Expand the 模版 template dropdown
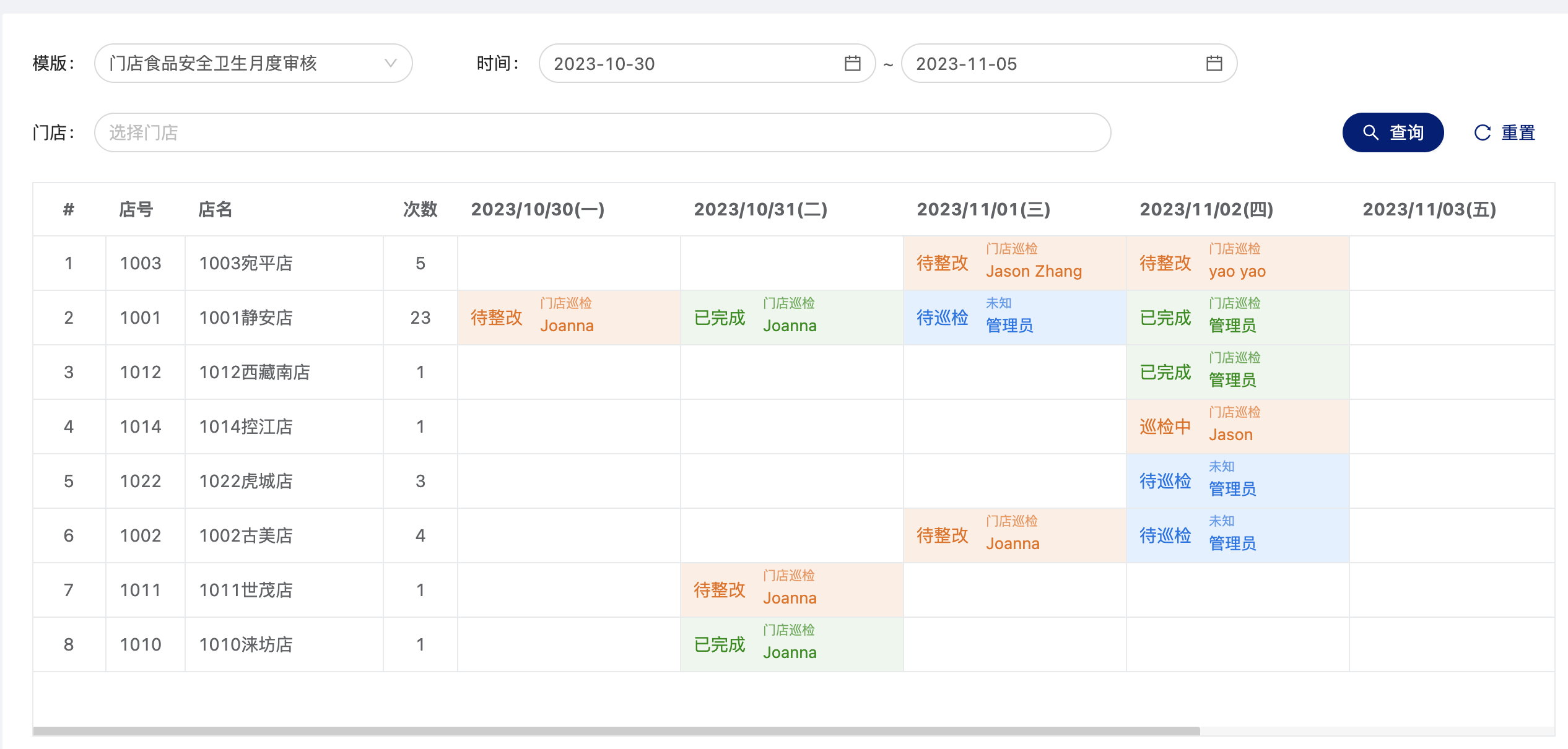 click(253, 63)
